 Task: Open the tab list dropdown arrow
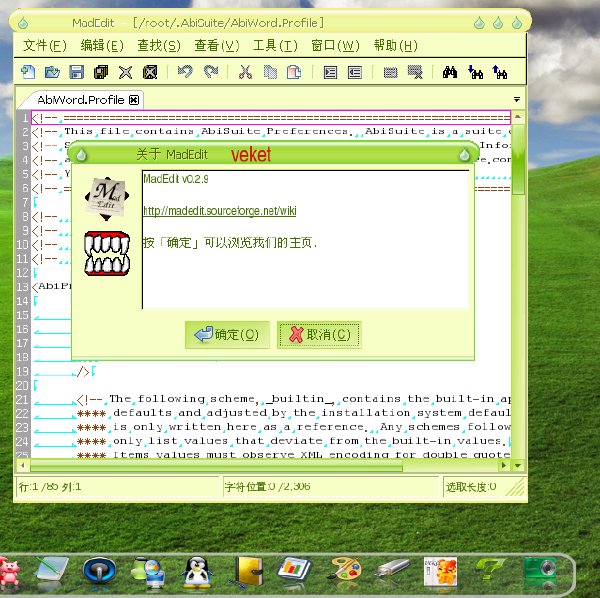(x=517, y=99)
